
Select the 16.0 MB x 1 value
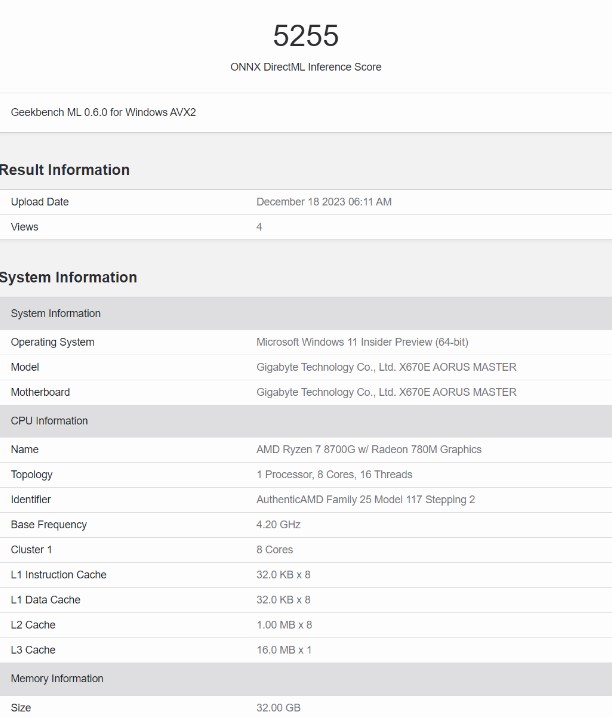[x=284, y=650]
